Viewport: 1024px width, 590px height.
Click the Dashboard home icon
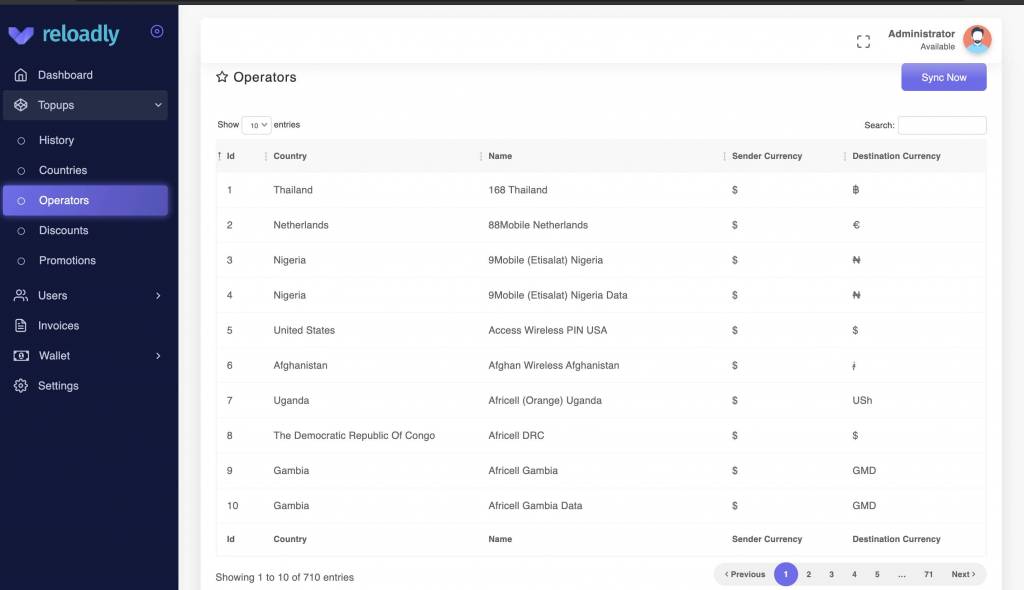coord(21,75)
